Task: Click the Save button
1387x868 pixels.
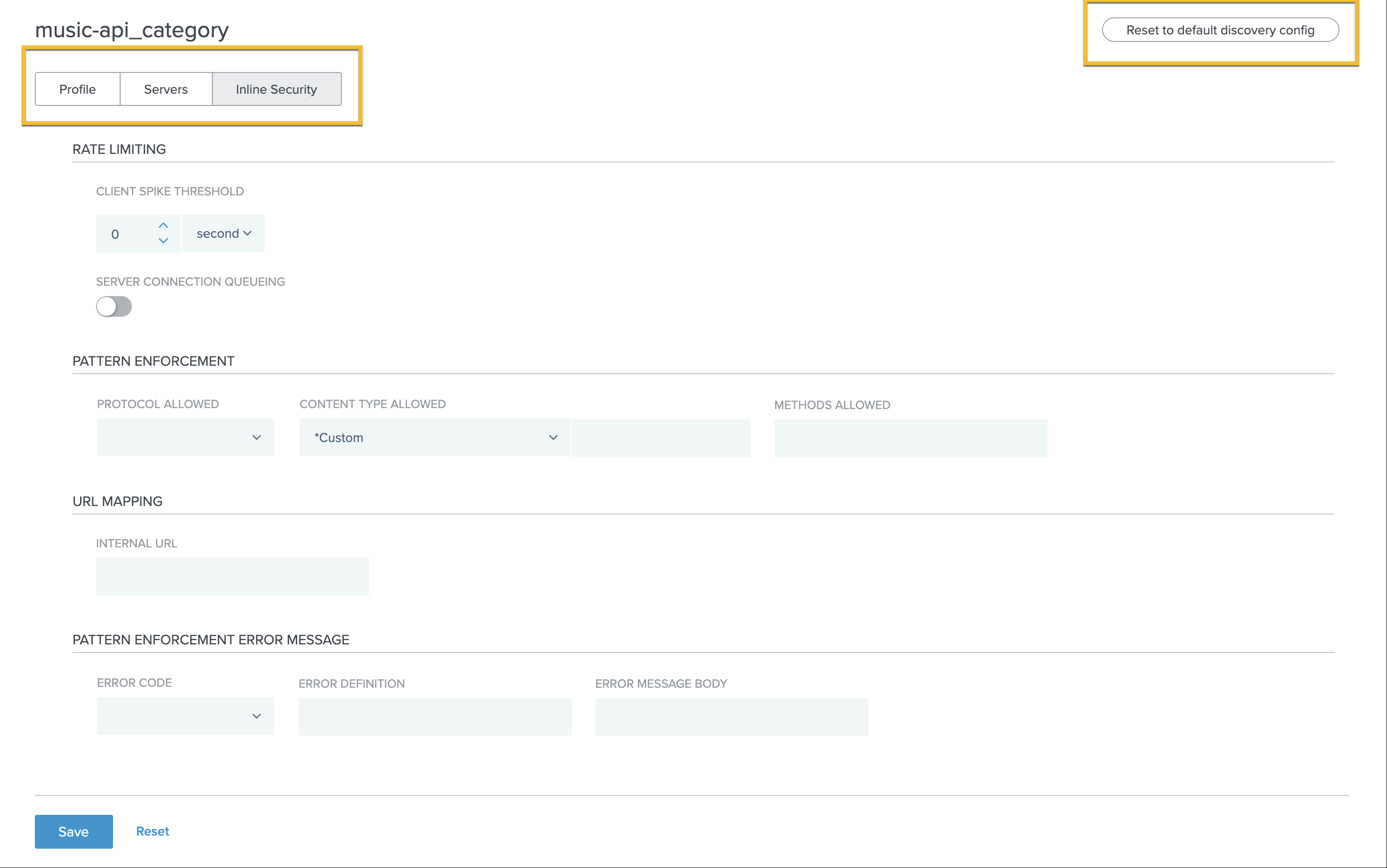Action: point(73,830)
